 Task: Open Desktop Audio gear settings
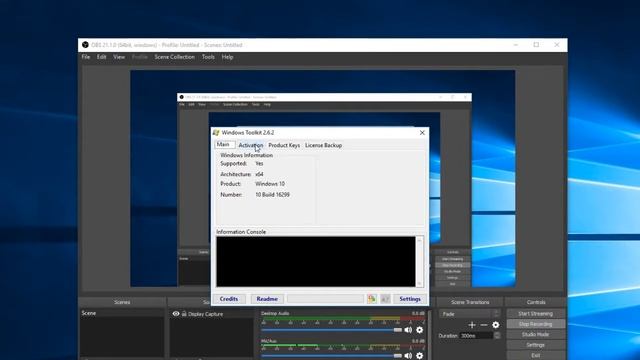click(x=420, y=330)
